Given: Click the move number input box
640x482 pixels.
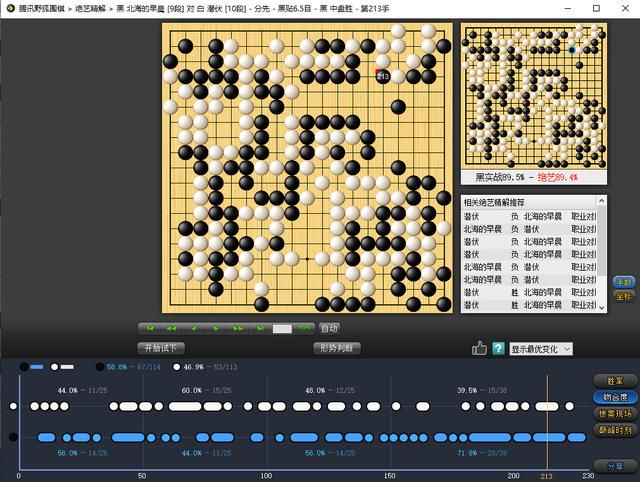Looking at the screenshot, I should [282, 329].
